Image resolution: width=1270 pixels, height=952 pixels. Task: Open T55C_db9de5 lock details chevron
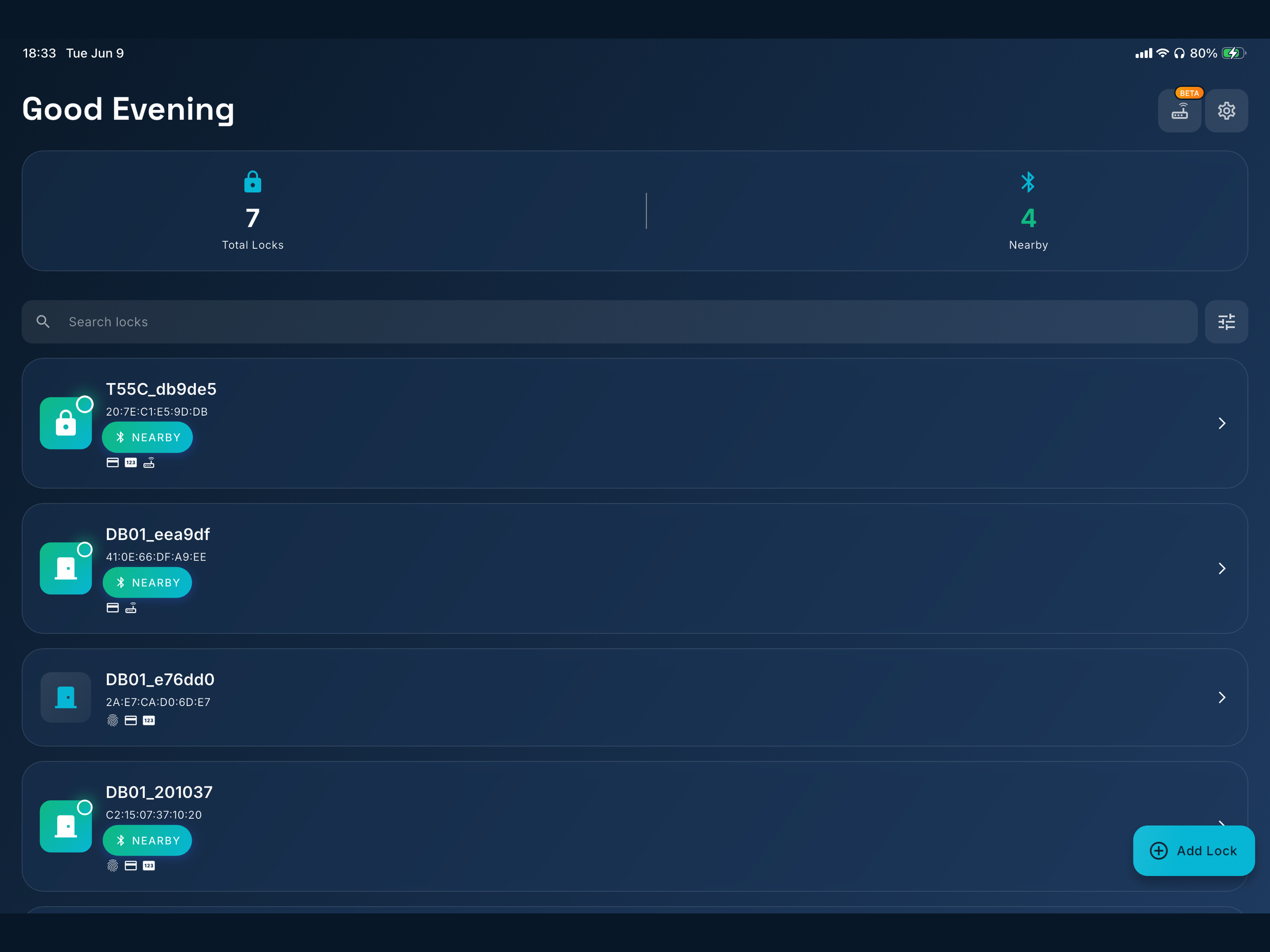[x=1222, y=423]
